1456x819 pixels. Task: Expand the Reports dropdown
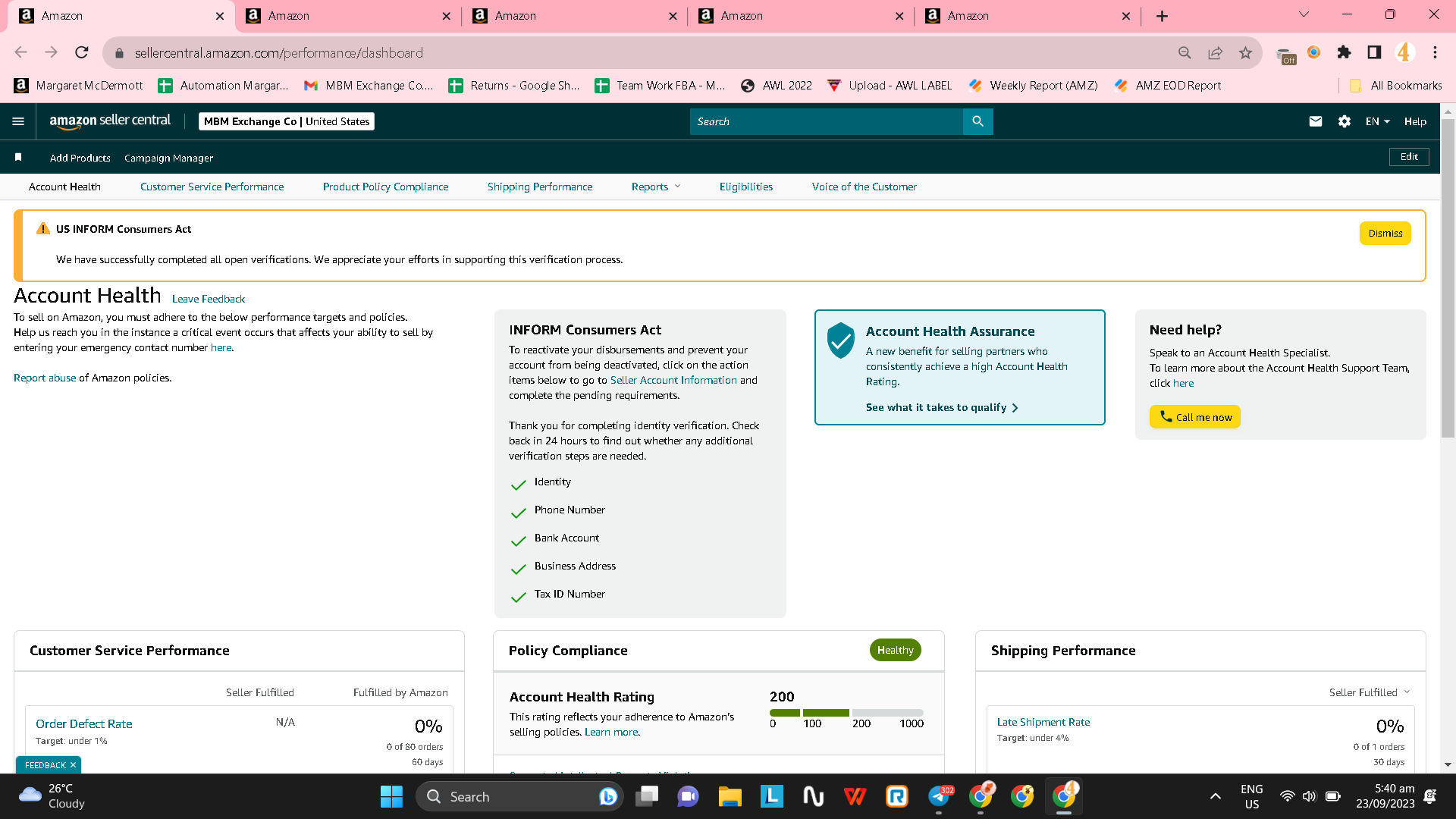656,187
